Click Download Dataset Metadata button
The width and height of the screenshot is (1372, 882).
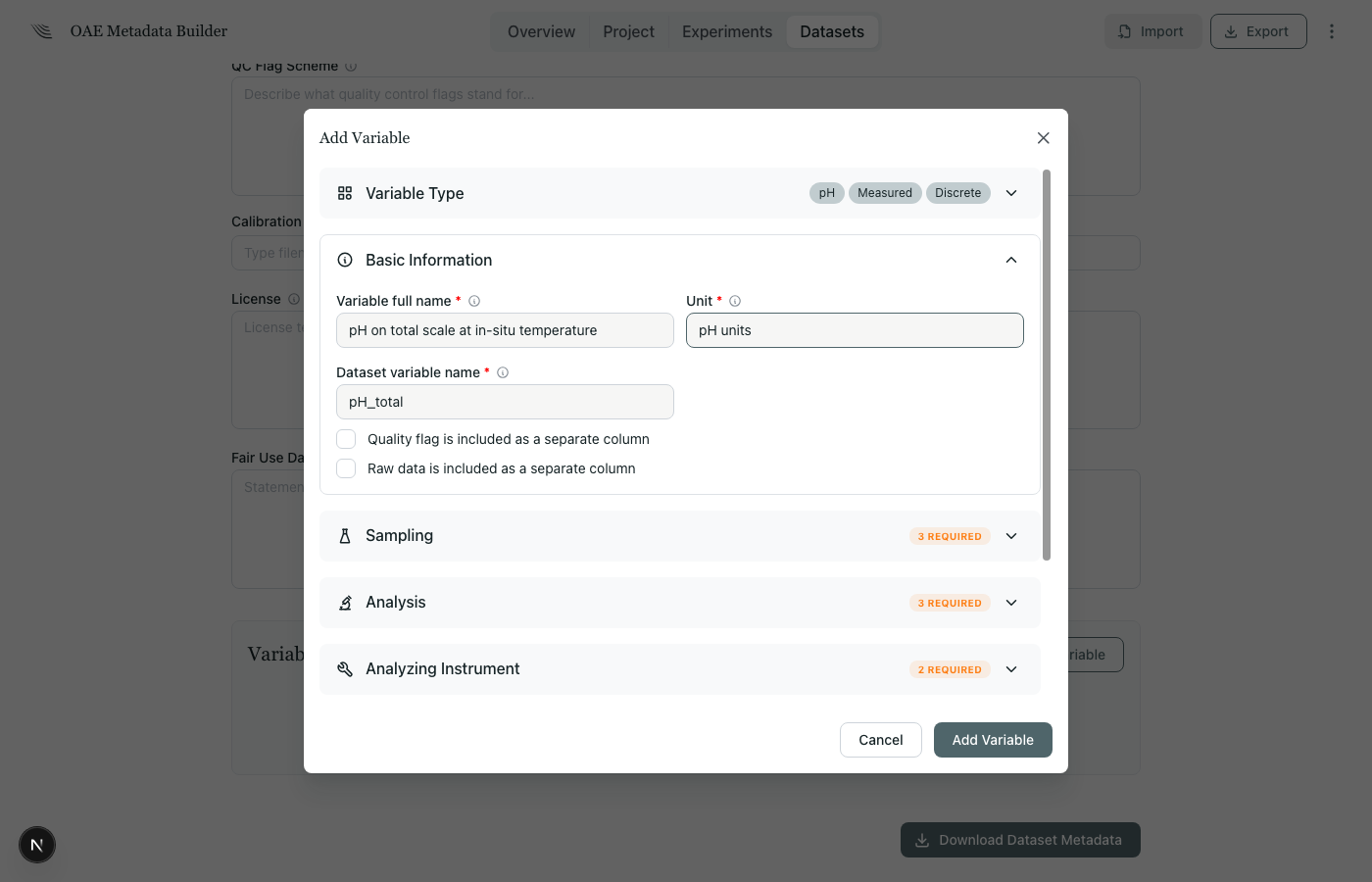(1020, 840)
